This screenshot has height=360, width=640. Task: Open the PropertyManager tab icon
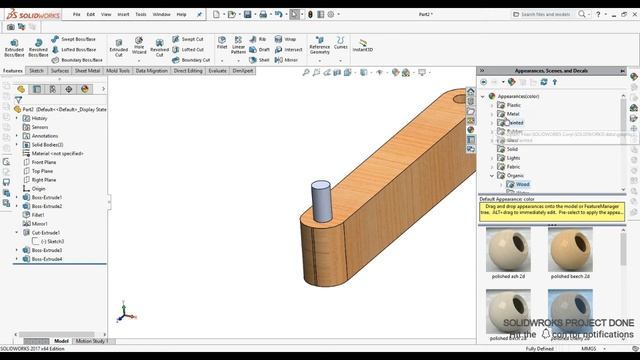[x=37, y=89]
